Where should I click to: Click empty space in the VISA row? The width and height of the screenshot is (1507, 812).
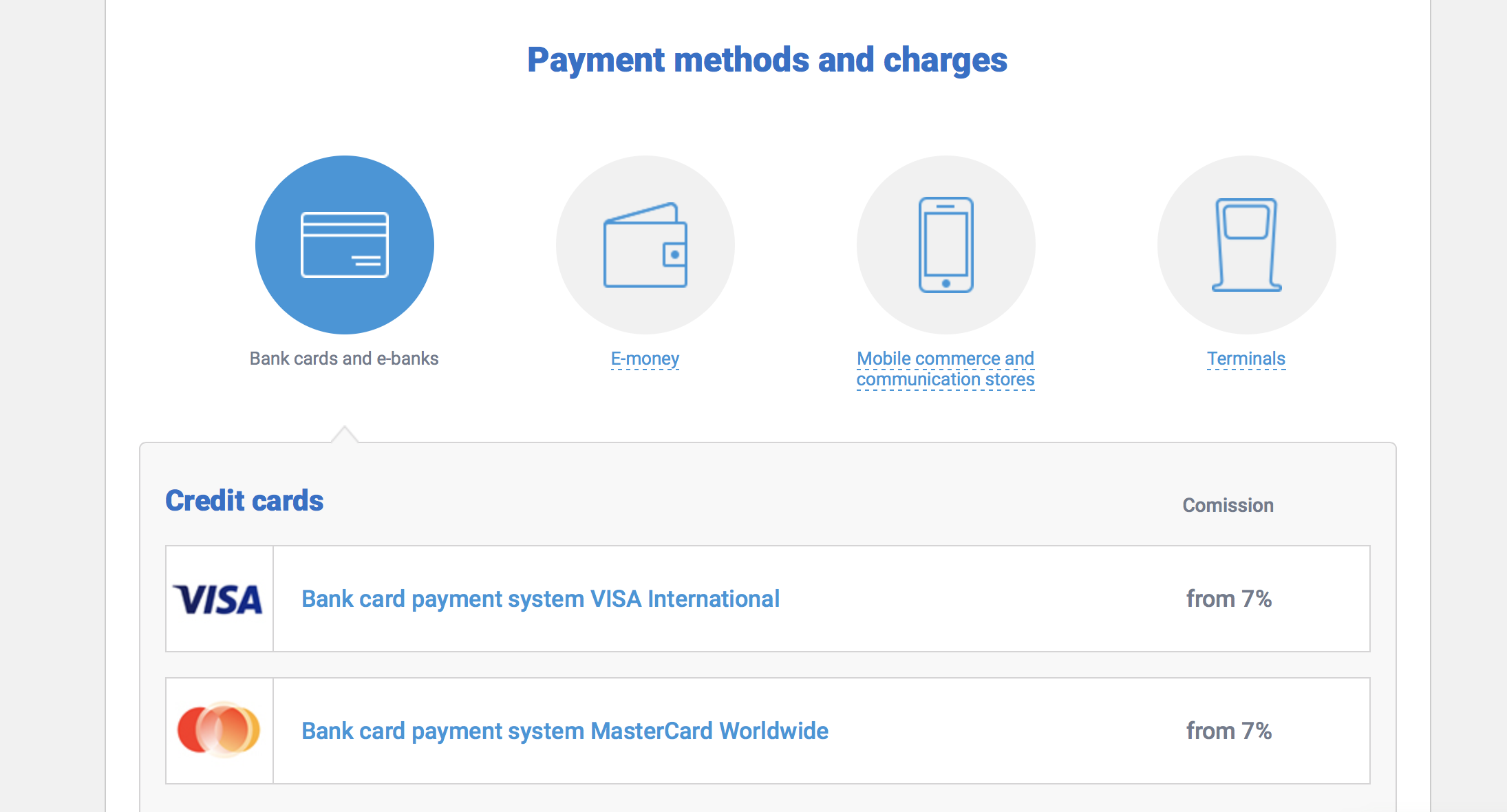click(977, 599)
